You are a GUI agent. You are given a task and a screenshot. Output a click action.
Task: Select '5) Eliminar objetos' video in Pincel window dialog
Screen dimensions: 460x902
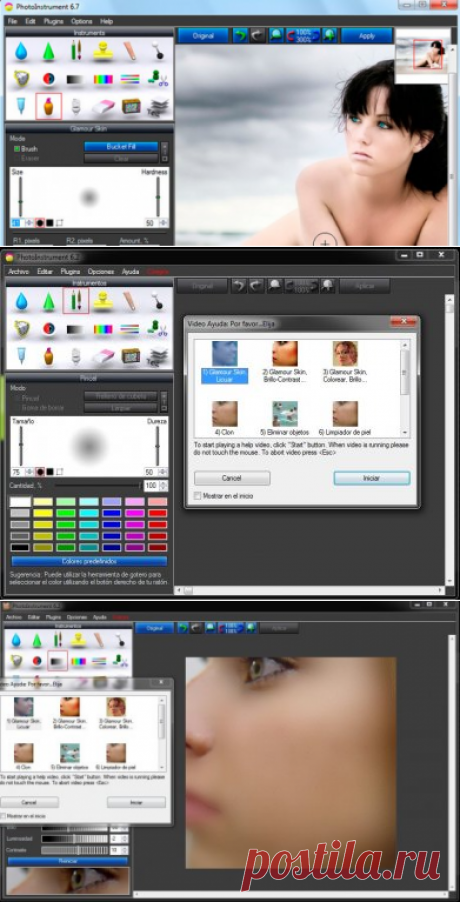pyautogui.click(x=285, y=418)
